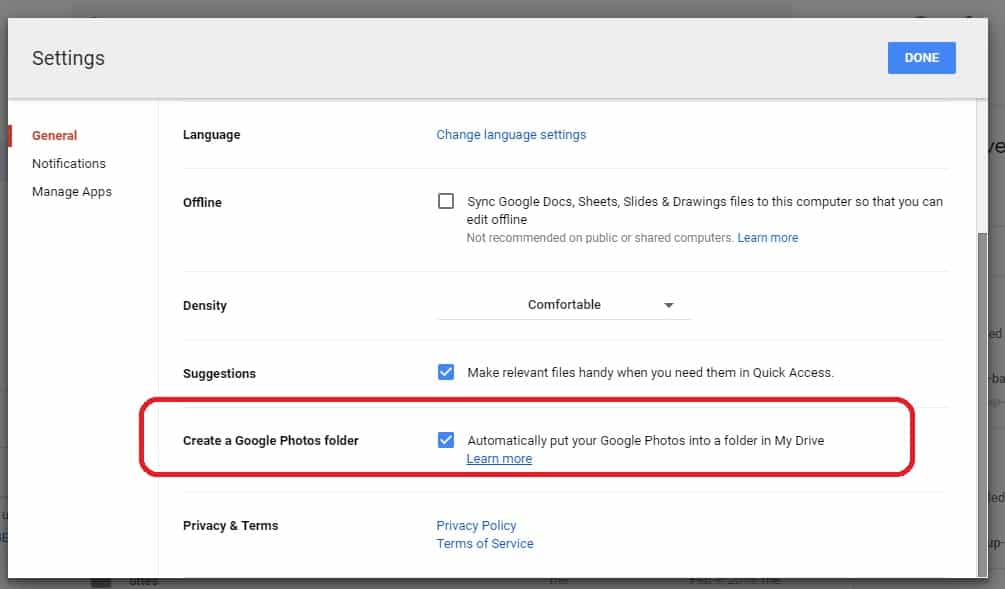
Task: Click the Language row label
Action: (x=212, y=135)
